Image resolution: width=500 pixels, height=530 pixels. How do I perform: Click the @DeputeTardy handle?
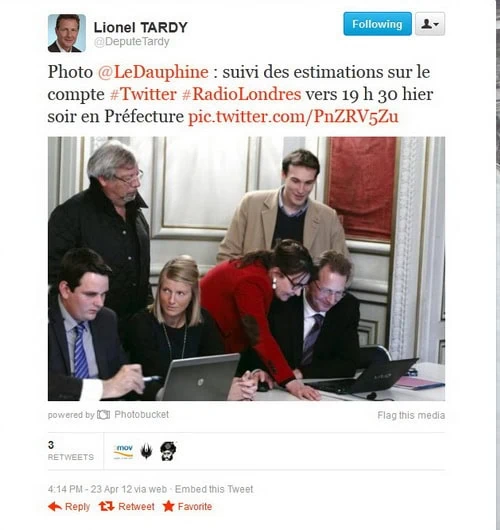(132, 42)
